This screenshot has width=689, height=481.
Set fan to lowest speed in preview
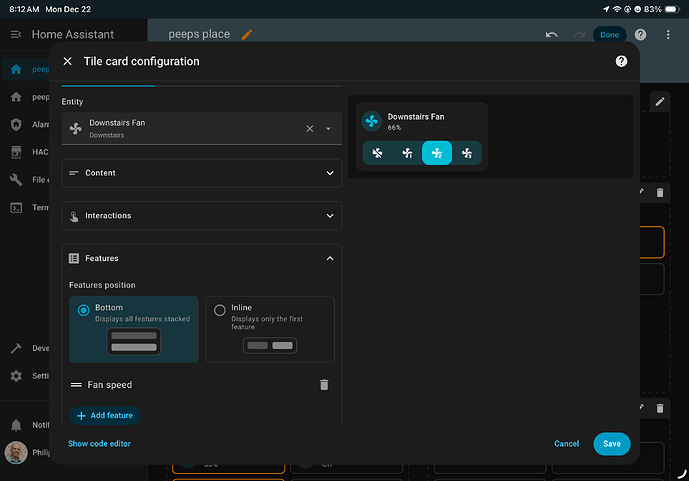pos(377,153)
